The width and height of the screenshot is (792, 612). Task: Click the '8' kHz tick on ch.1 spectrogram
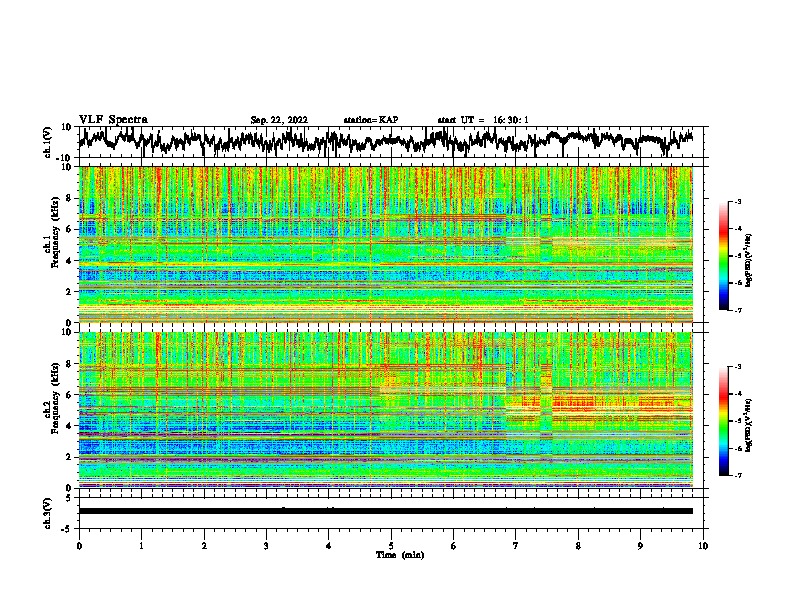70,198
